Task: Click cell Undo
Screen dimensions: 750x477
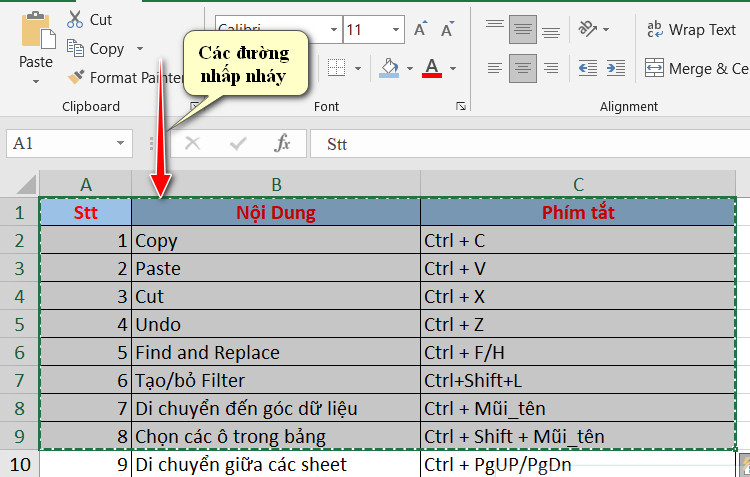Action: (276, 324)
